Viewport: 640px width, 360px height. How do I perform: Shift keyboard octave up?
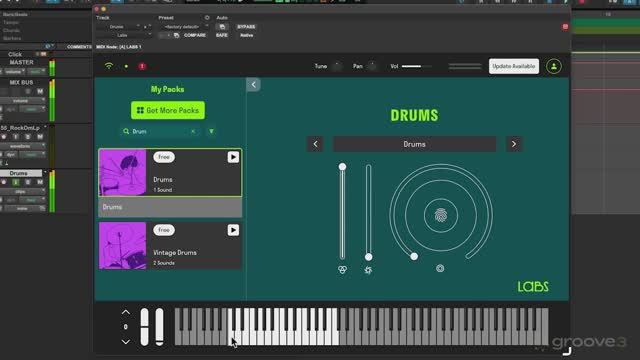(126, 312)
